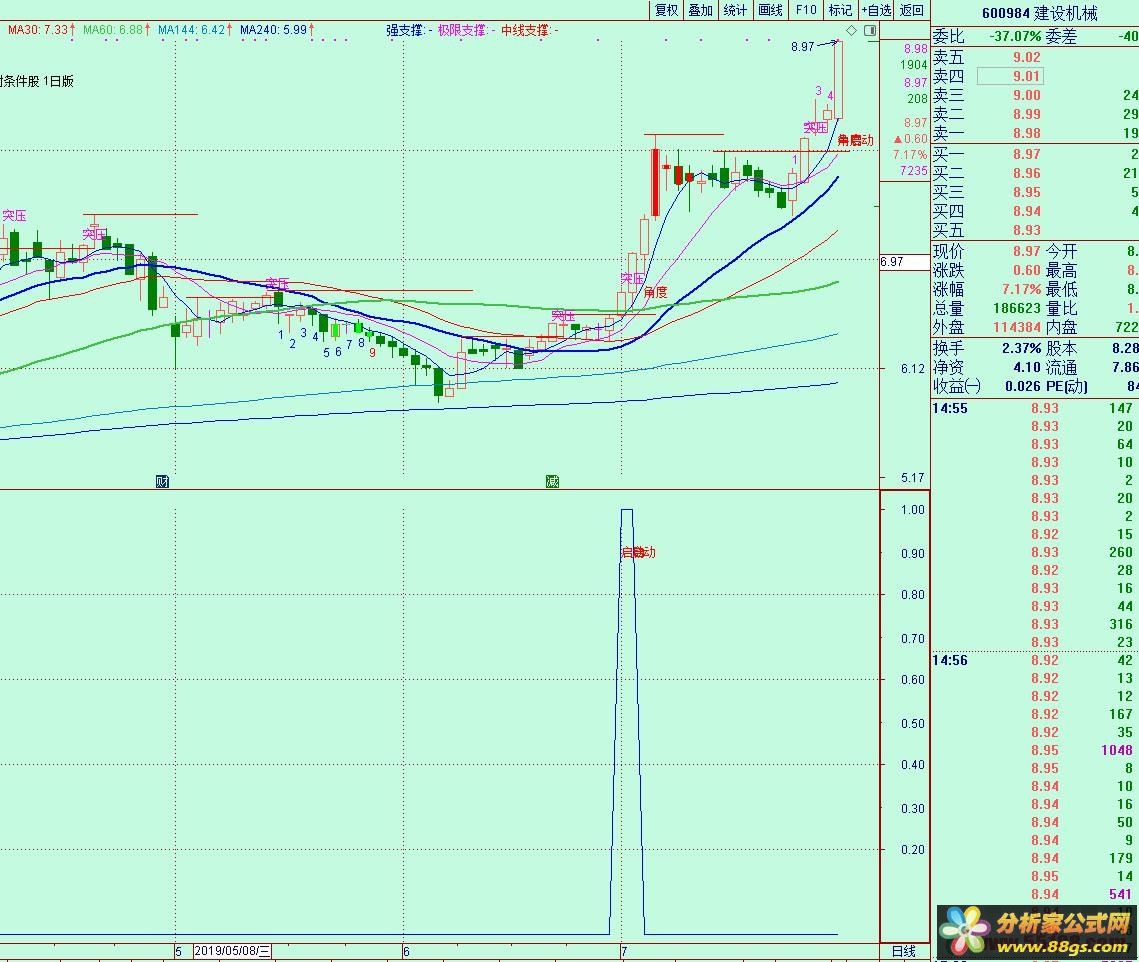This screenshot has height=962, width=1139.
Task: Open F10 company info
Action: [806, 10]
